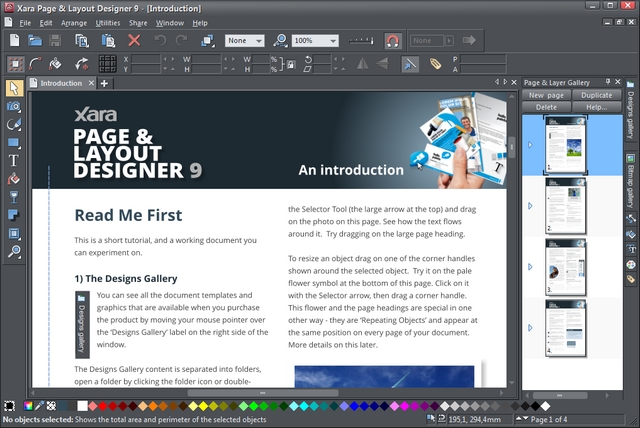This screenshot has width=640, height=428.
Task: Click the Copy icon in toolbar
Action: [x=82, y=40]
